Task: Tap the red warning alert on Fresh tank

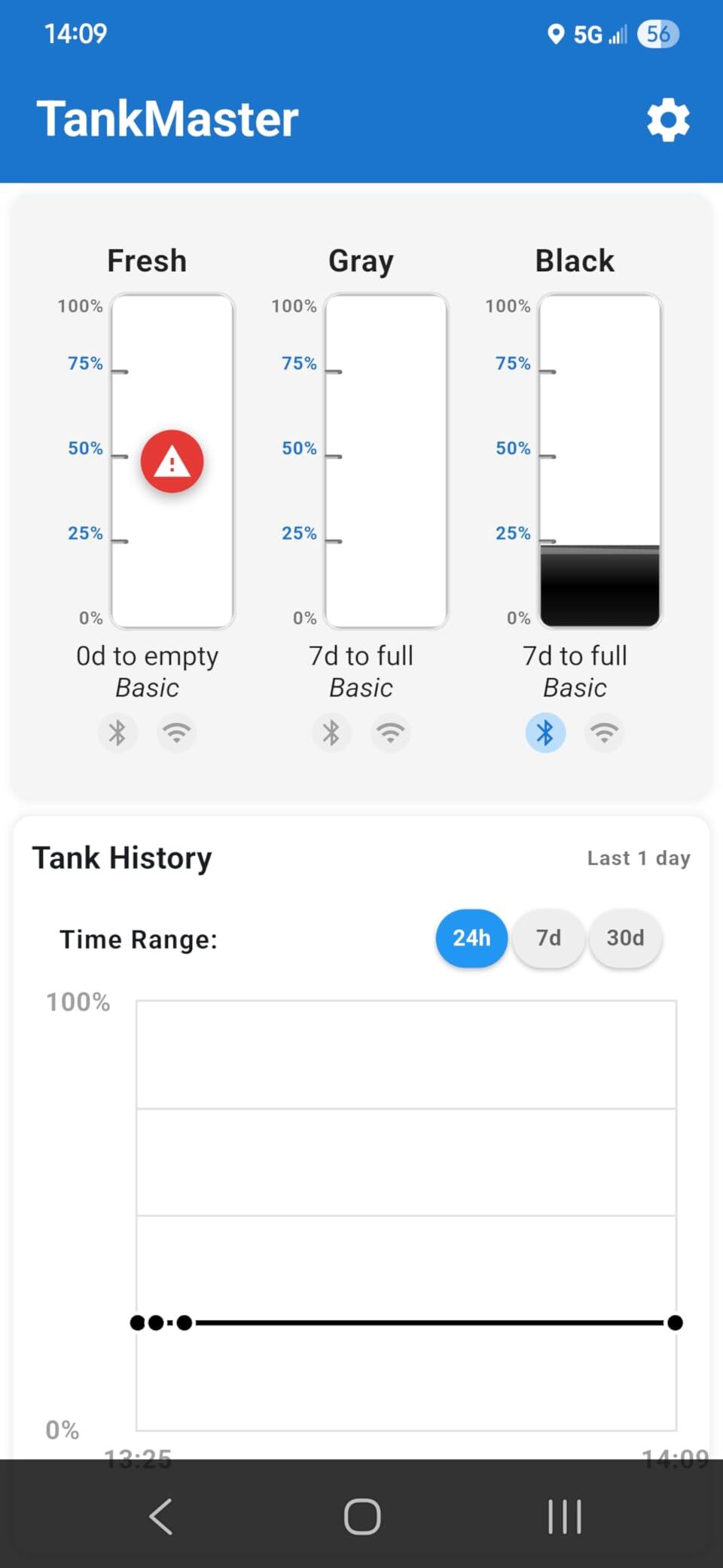Action: [x=172, y=462]
